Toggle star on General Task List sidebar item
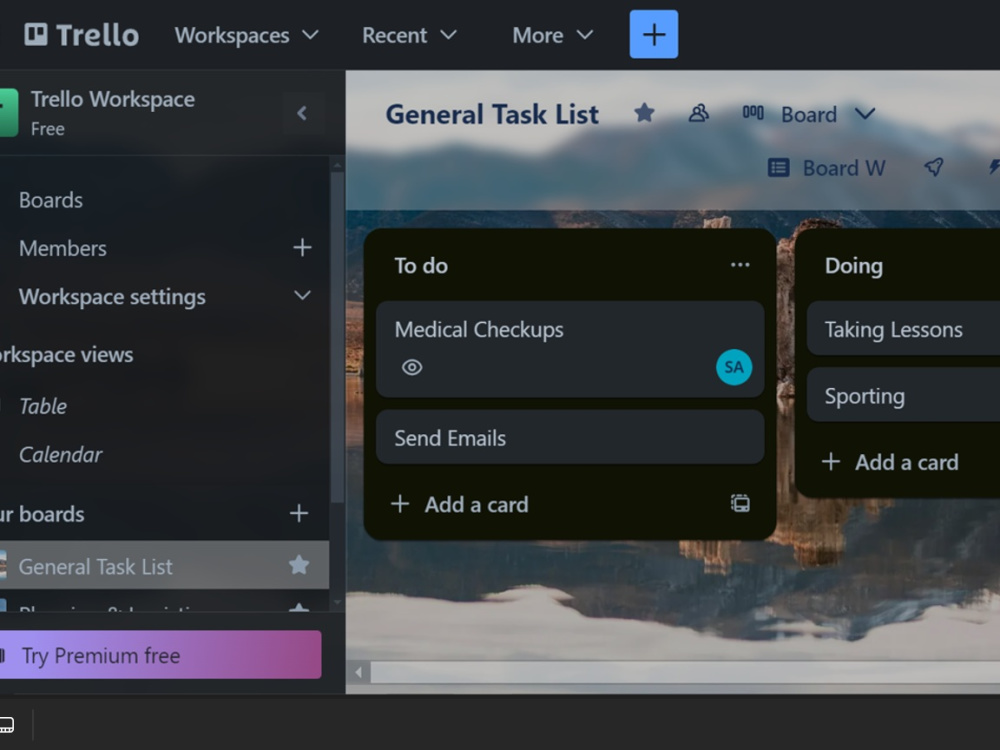 pos(299,565)
